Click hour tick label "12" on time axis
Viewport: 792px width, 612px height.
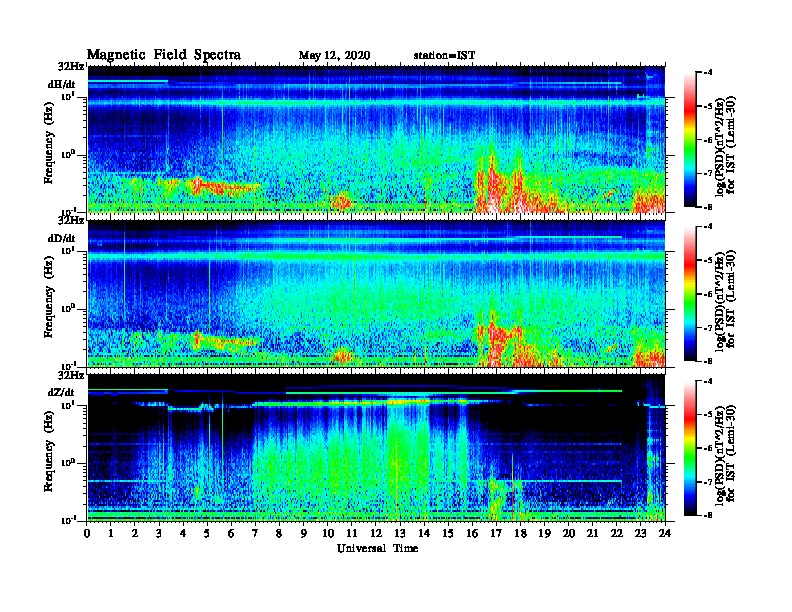point(376,534)
